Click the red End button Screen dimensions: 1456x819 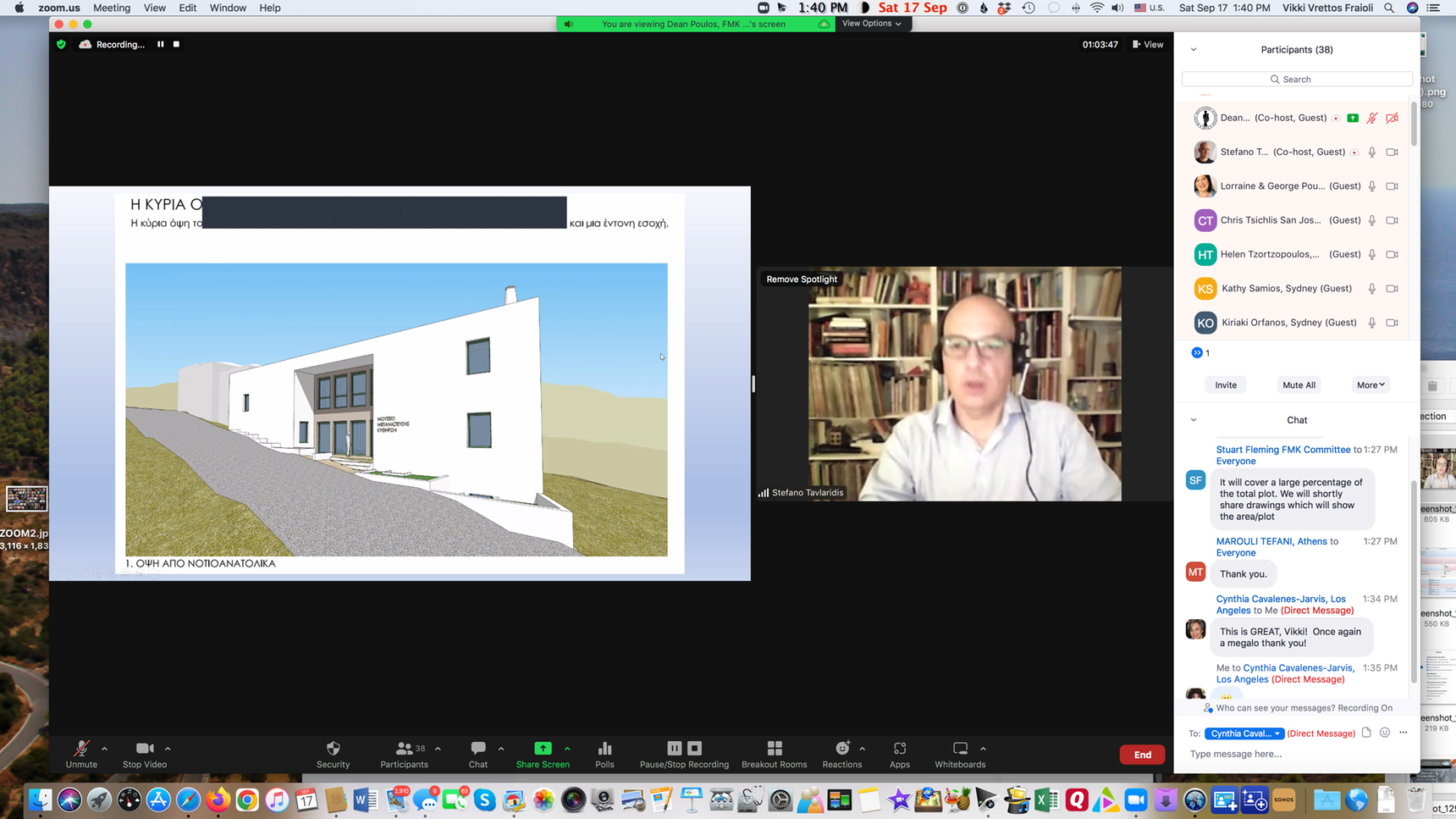[1142, 755]
